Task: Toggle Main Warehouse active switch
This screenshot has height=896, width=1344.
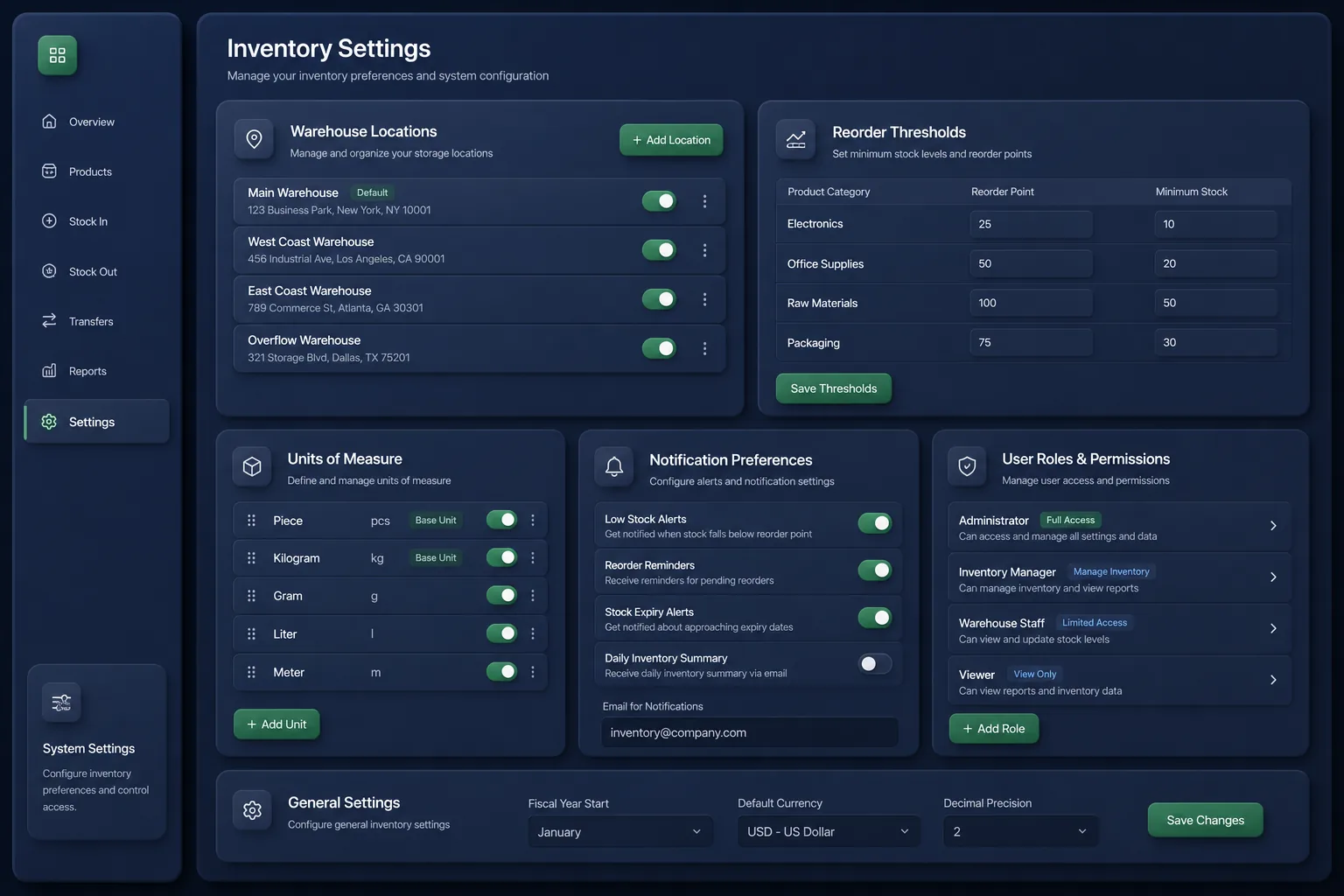Action: 659,201
